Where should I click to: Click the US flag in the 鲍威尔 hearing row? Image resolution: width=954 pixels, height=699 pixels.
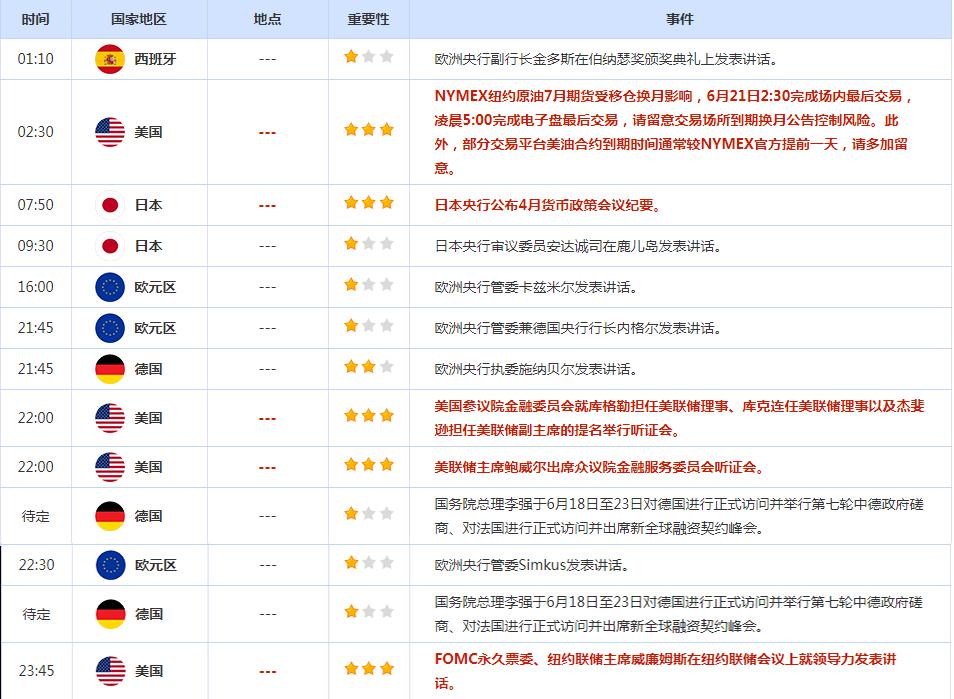[110, 467]
